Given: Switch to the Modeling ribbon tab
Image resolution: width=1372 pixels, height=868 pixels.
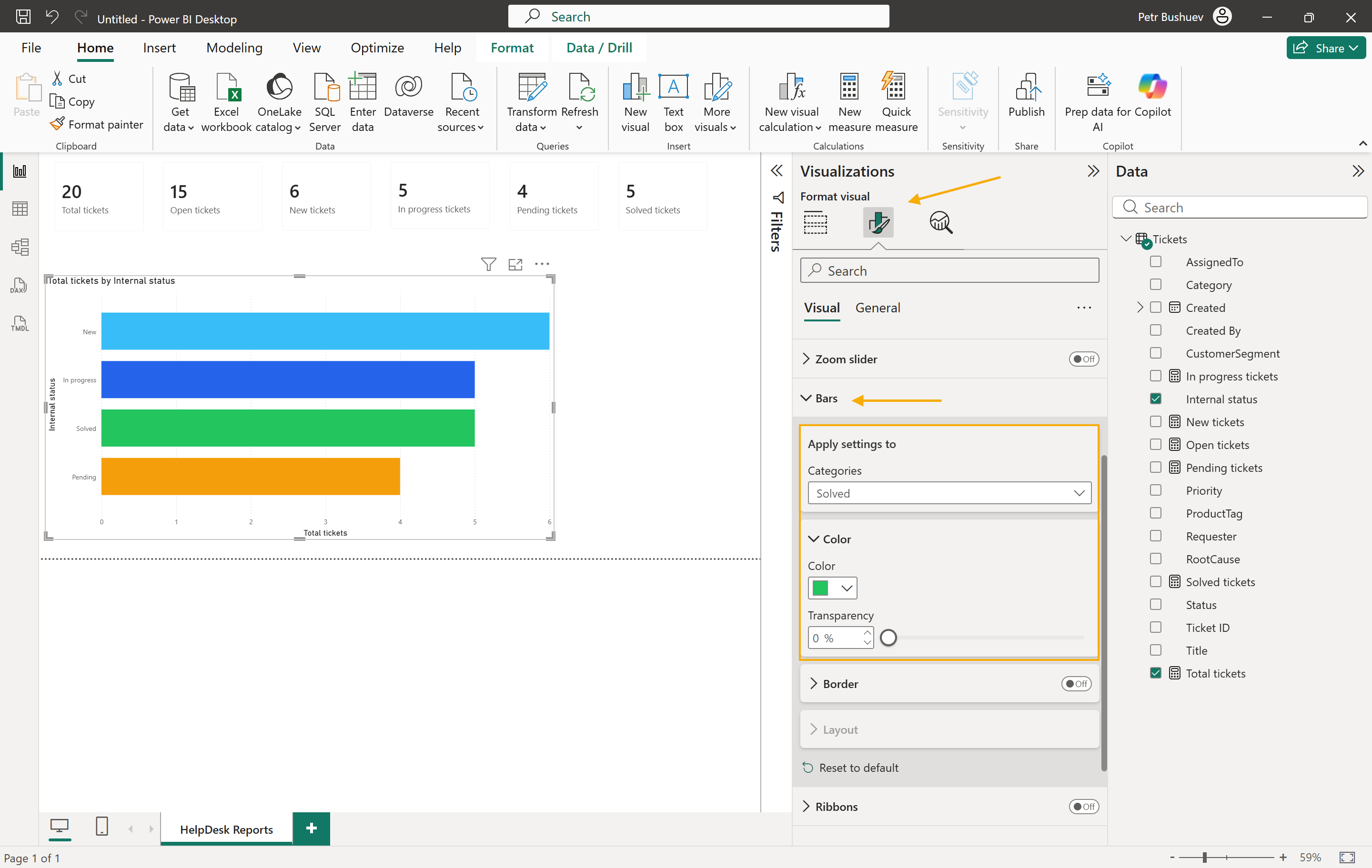Looking at the screenshot, I should tap(234, 48).
